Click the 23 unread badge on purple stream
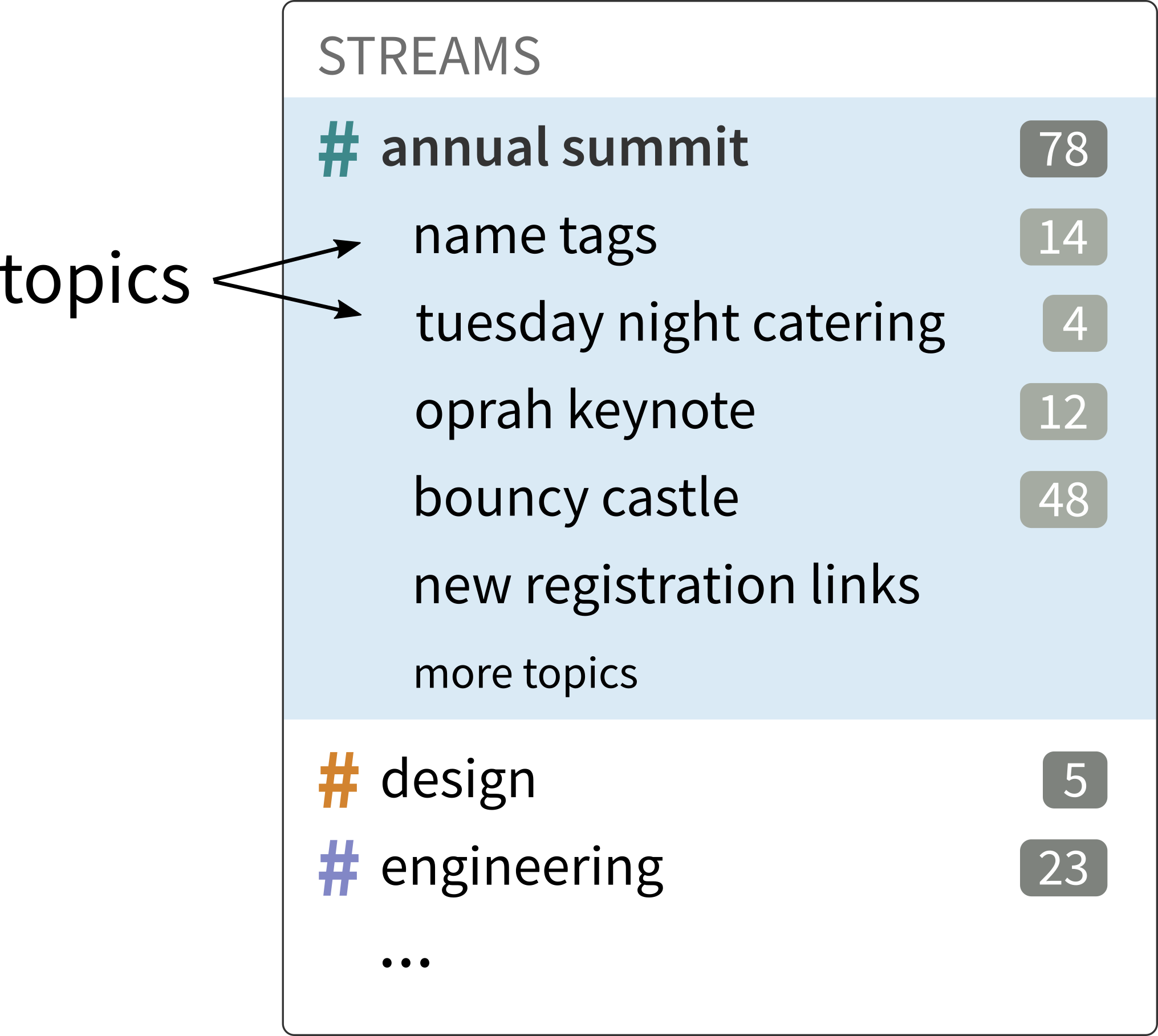1158x1036 pixels. click(1063, 867)
